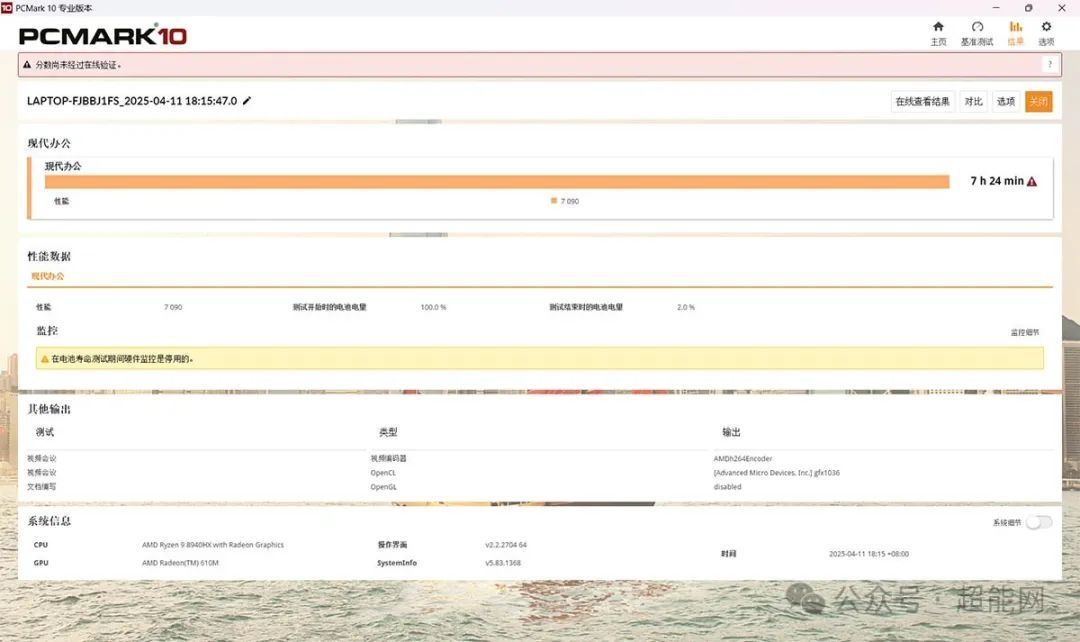Click the orange 7 090 performance legend marker
The image size is (1080, 642).
pos(554,200)
